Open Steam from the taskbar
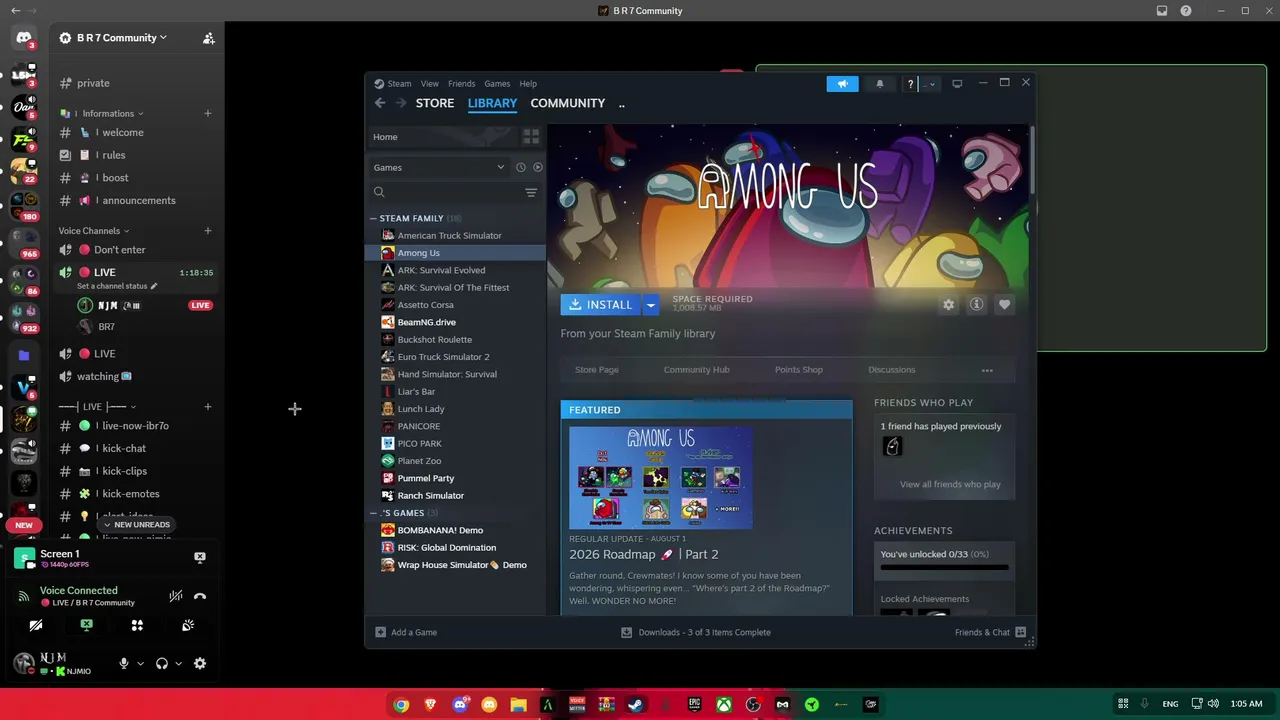Viewport: 1280px width, 720px height. tap(636, 704)
